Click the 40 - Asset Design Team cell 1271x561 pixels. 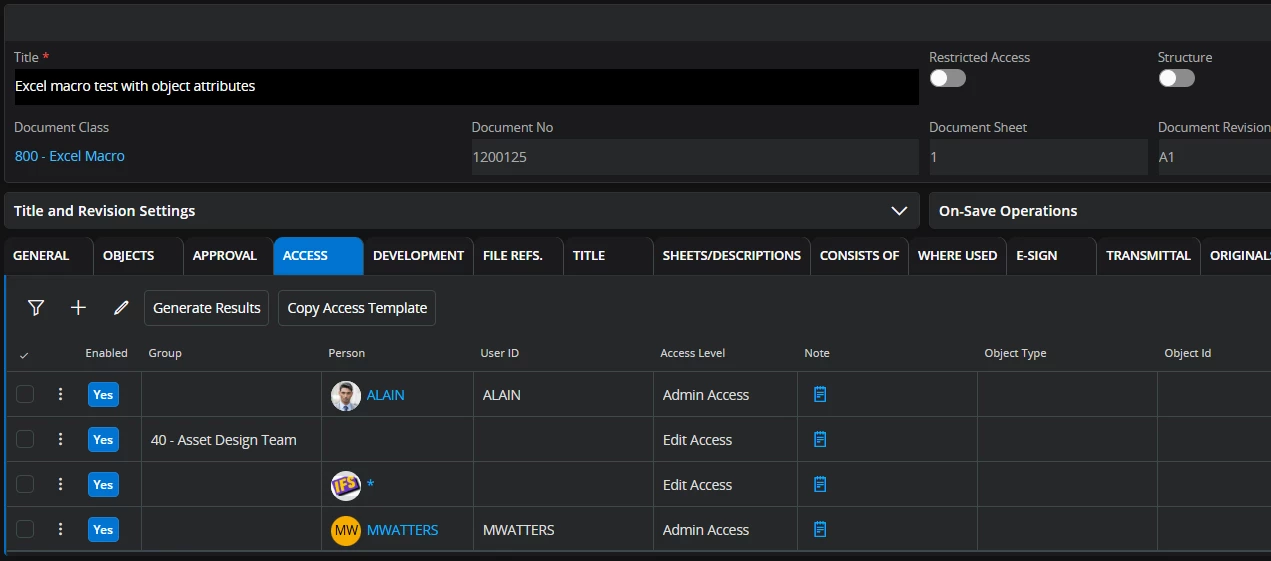tap(231, 440)
